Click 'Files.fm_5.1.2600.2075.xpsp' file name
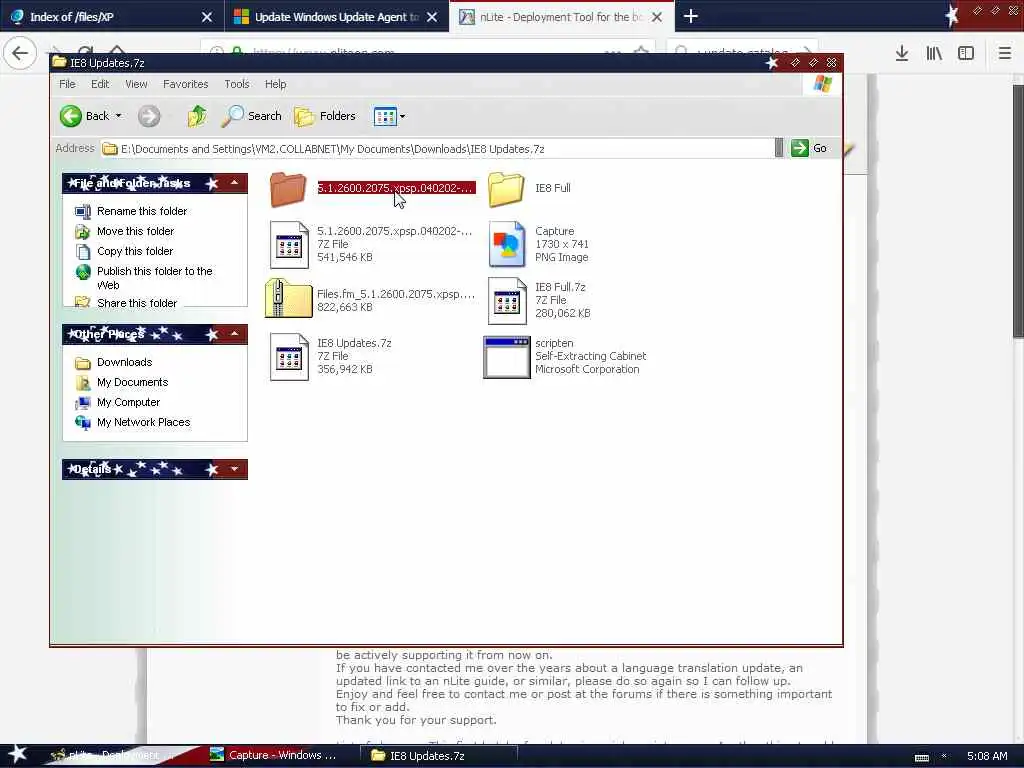Image resolution: width=1024 pixels, height=768 pixels. pyautogui.click(x=396, y=294)
